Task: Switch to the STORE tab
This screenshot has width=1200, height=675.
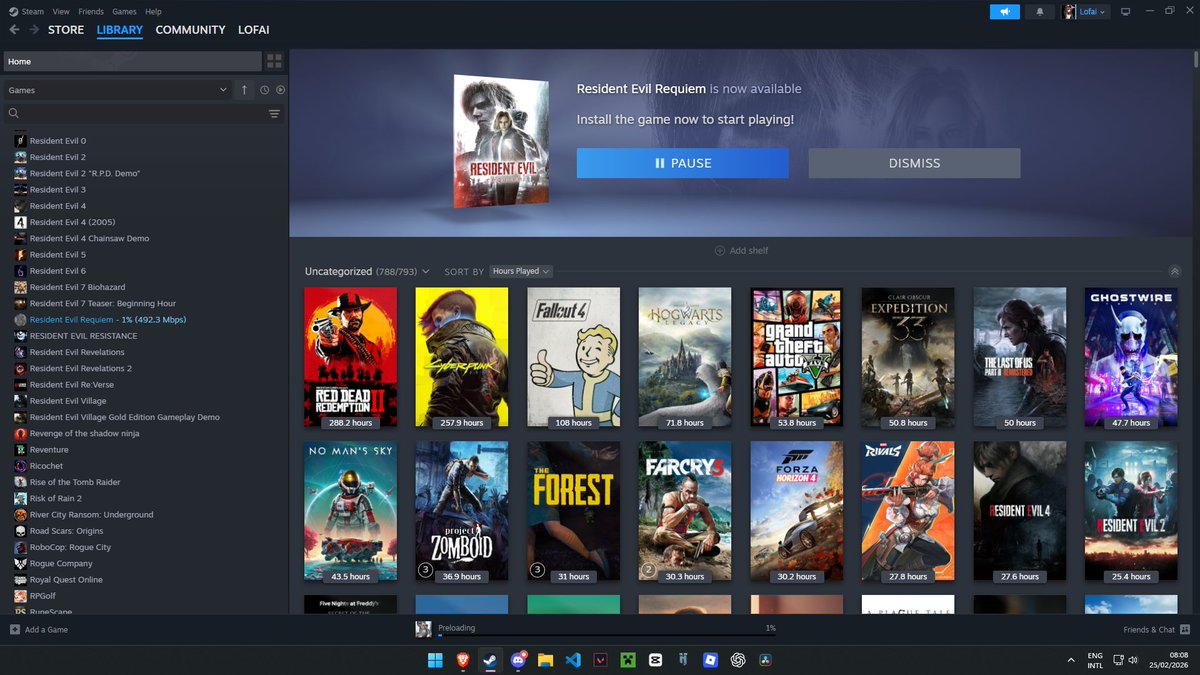Action: (66, 30)
